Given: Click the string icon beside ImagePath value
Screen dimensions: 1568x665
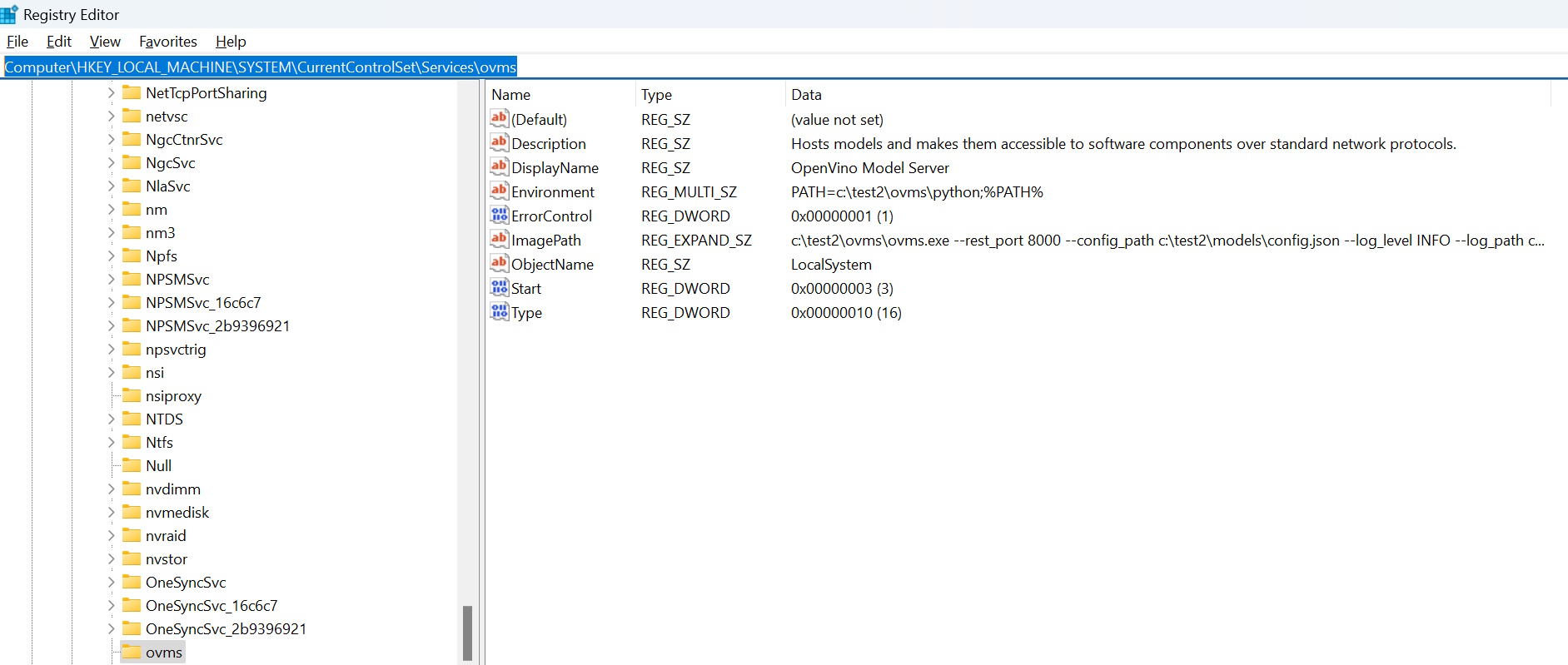Looking at the screenshot, I should pos(499,240).
